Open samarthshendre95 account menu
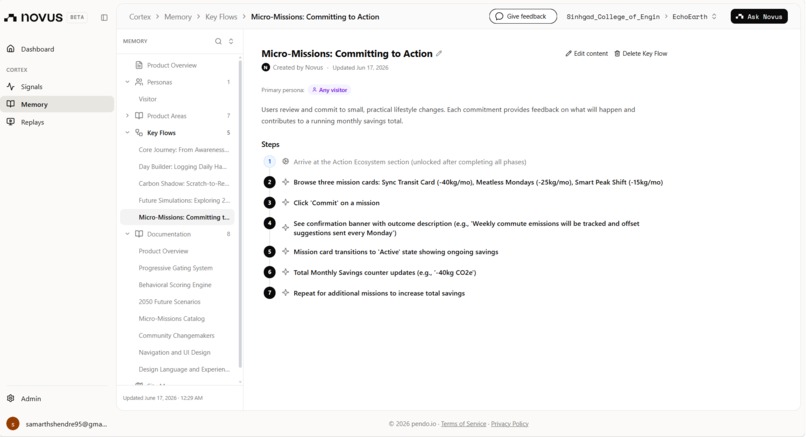The image size is (806, 437). (x=66, y=424)
